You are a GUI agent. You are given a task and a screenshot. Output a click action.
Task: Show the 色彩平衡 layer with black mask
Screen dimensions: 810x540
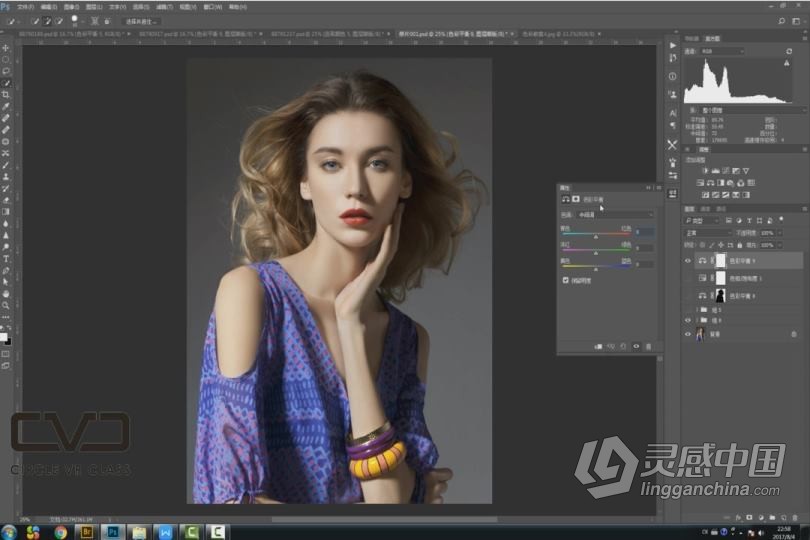[688, 296]
